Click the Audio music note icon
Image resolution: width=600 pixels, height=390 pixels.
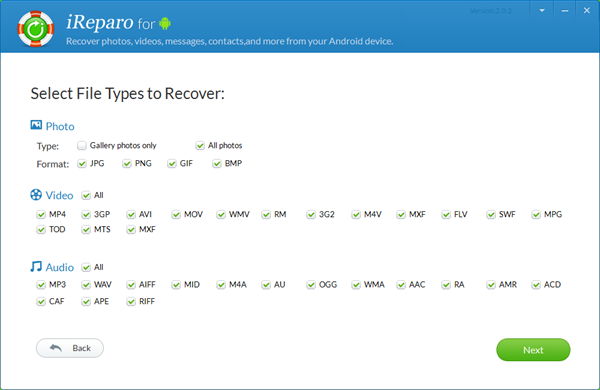(x=36, y=266)
